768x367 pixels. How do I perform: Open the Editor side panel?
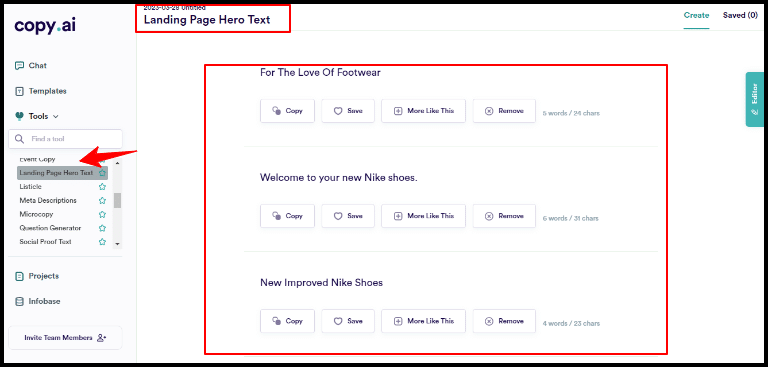(x=754, y=99)
